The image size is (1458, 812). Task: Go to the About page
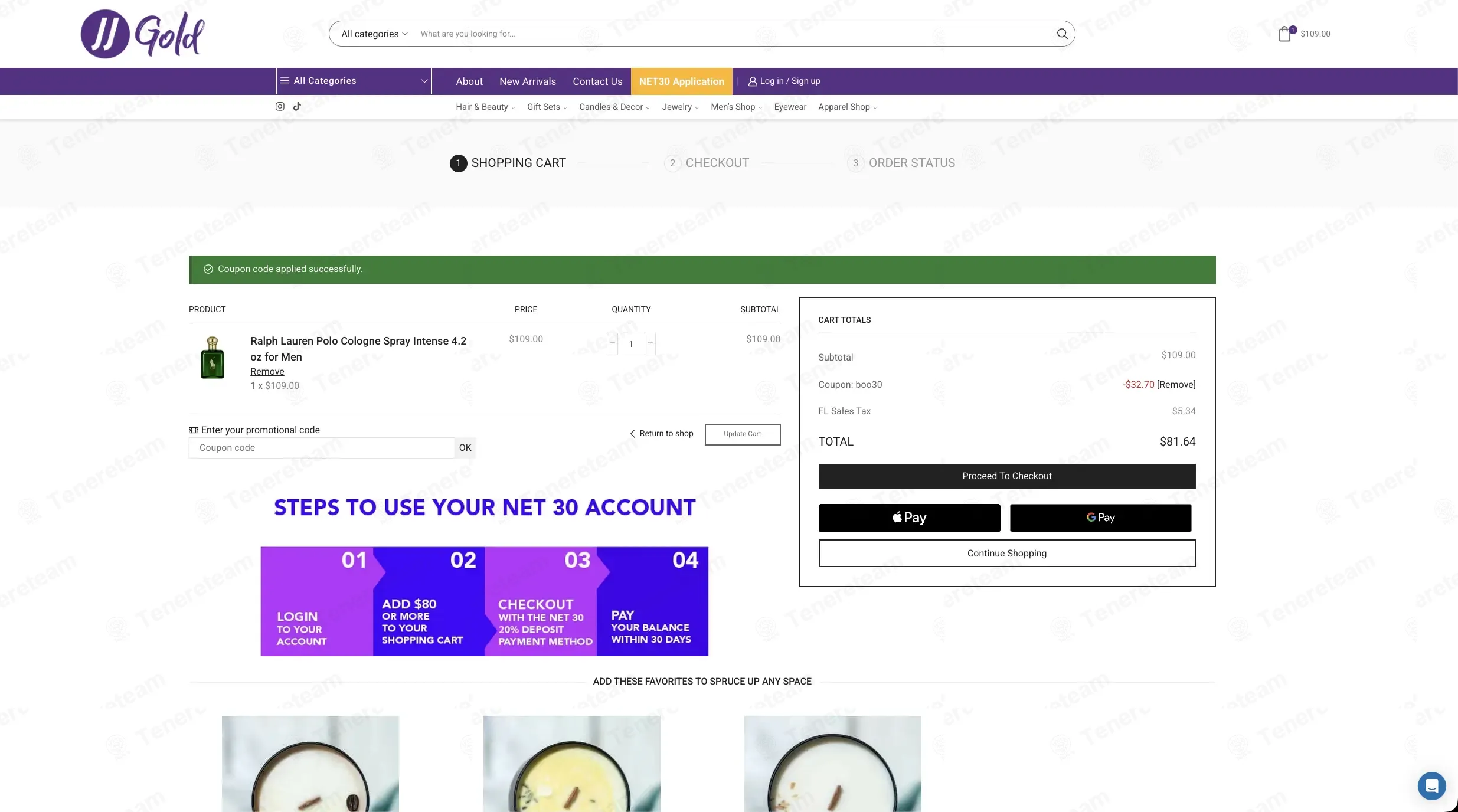coord(469,81)
